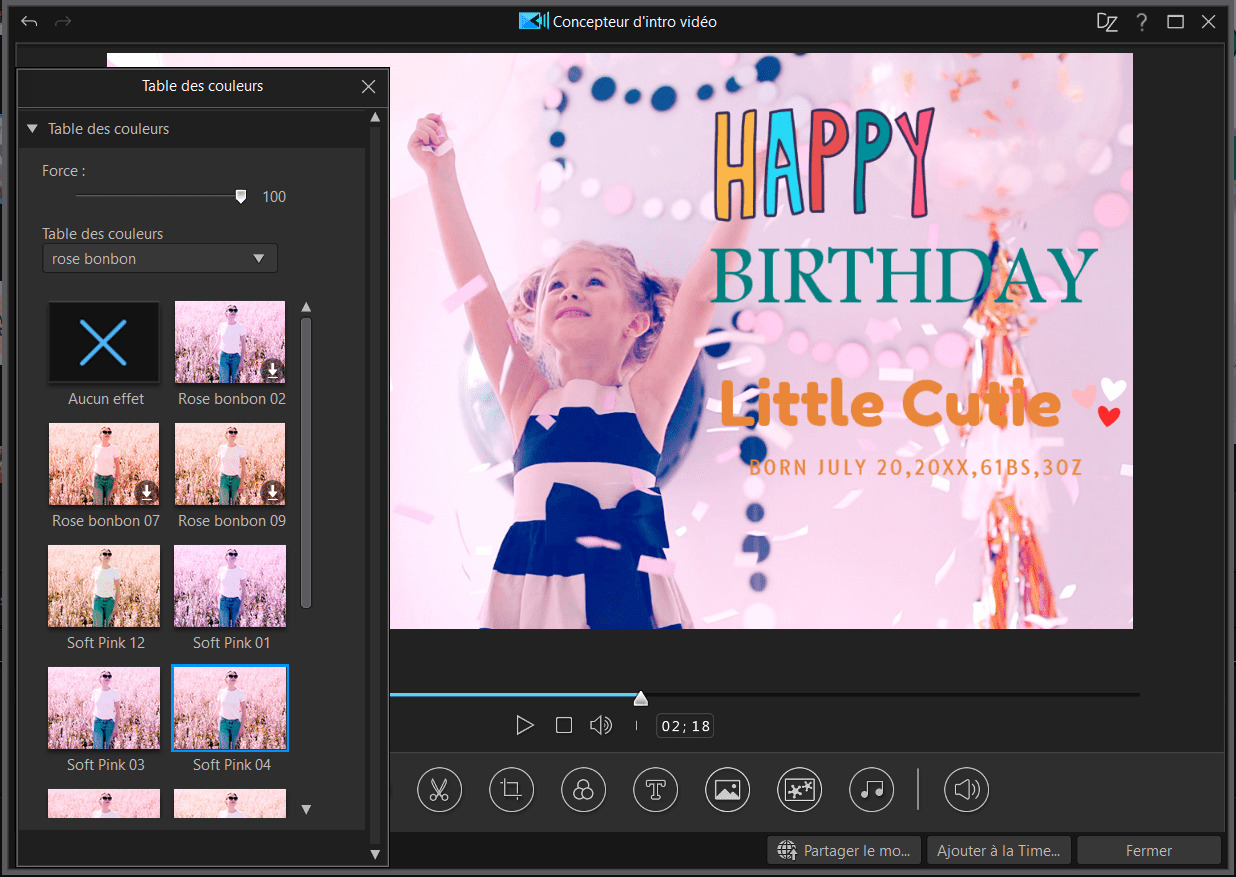
Task: Click the Fermer button
Action: pos(1148,851)
